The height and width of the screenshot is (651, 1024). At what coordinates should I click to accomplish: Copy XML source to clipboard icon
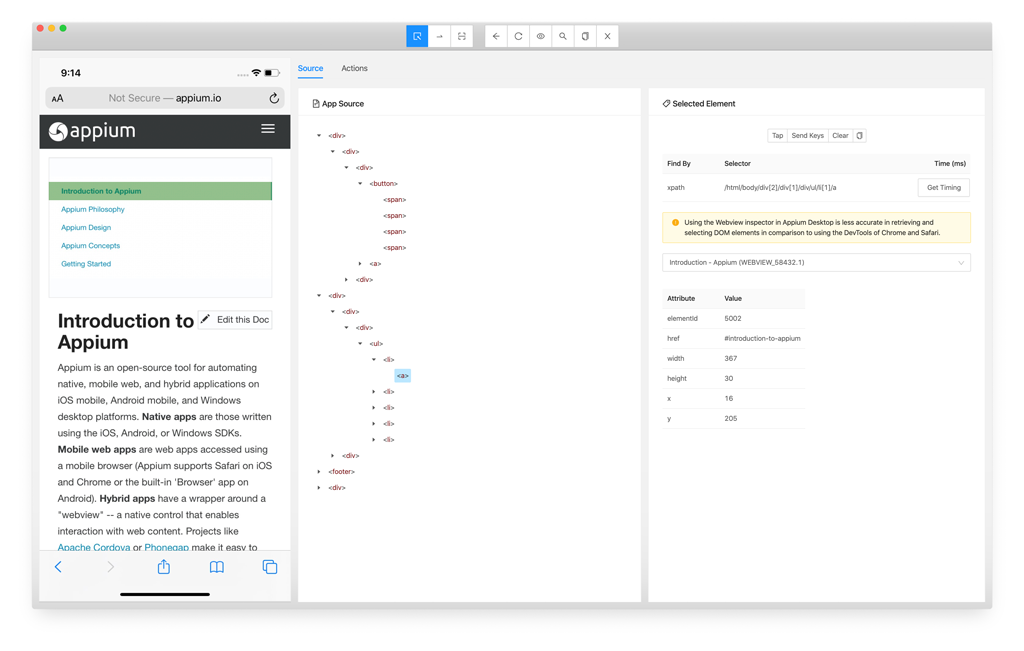[585, 37]
